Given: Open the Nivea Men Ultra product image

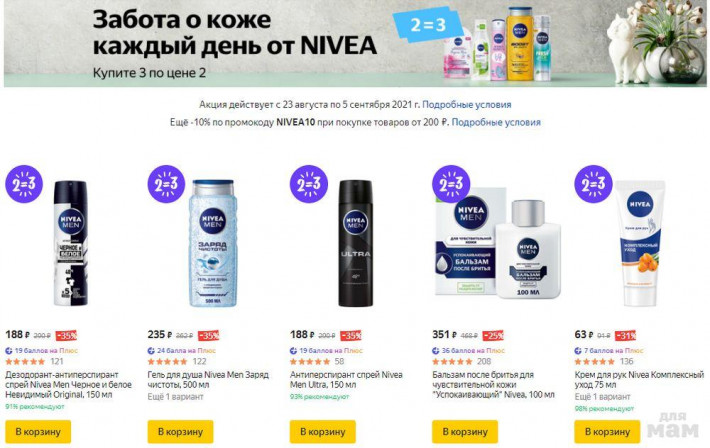Looking at the screenshot, I should pos(356,243).
